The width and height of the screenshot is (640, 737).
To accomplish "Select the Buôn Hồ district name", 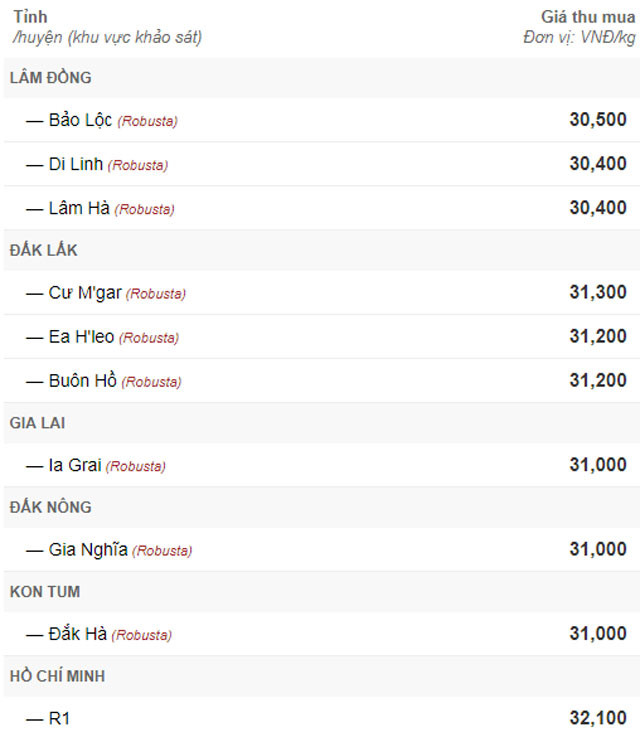I will [83, 381].
